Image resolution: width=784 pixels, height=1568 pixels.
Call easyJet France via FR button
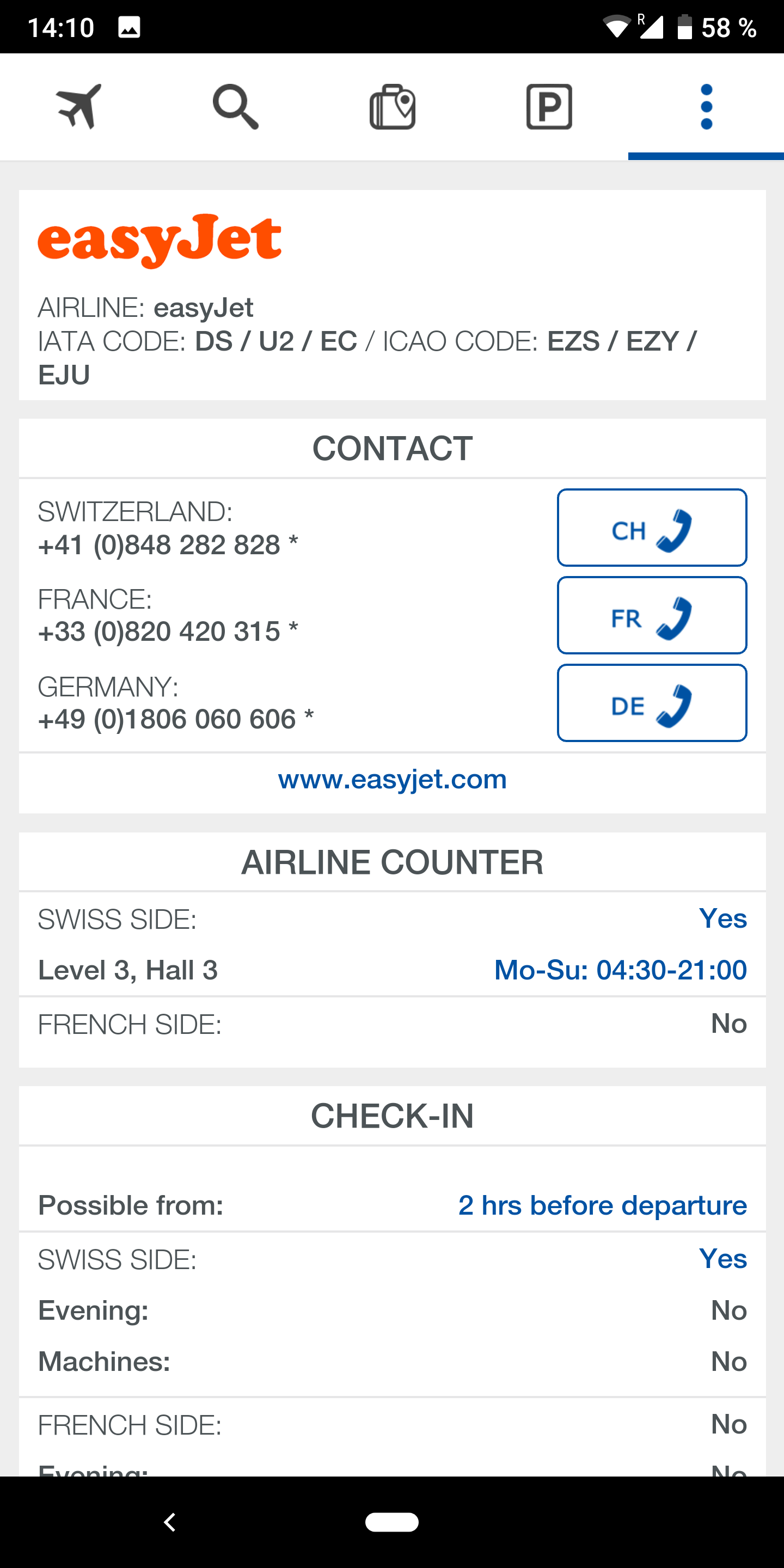[x=652, y=615]
